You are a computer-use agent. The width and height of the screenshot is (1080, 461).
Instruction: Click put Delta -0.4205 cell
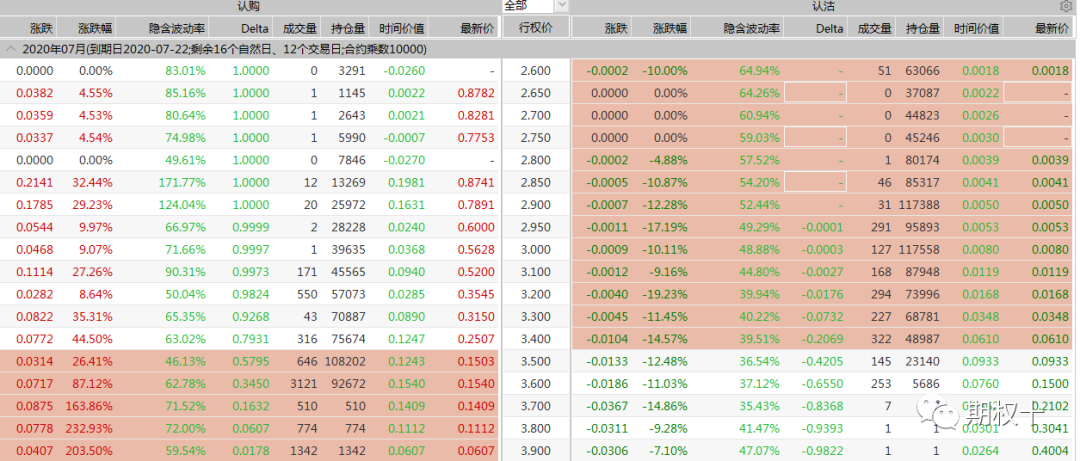823,361
